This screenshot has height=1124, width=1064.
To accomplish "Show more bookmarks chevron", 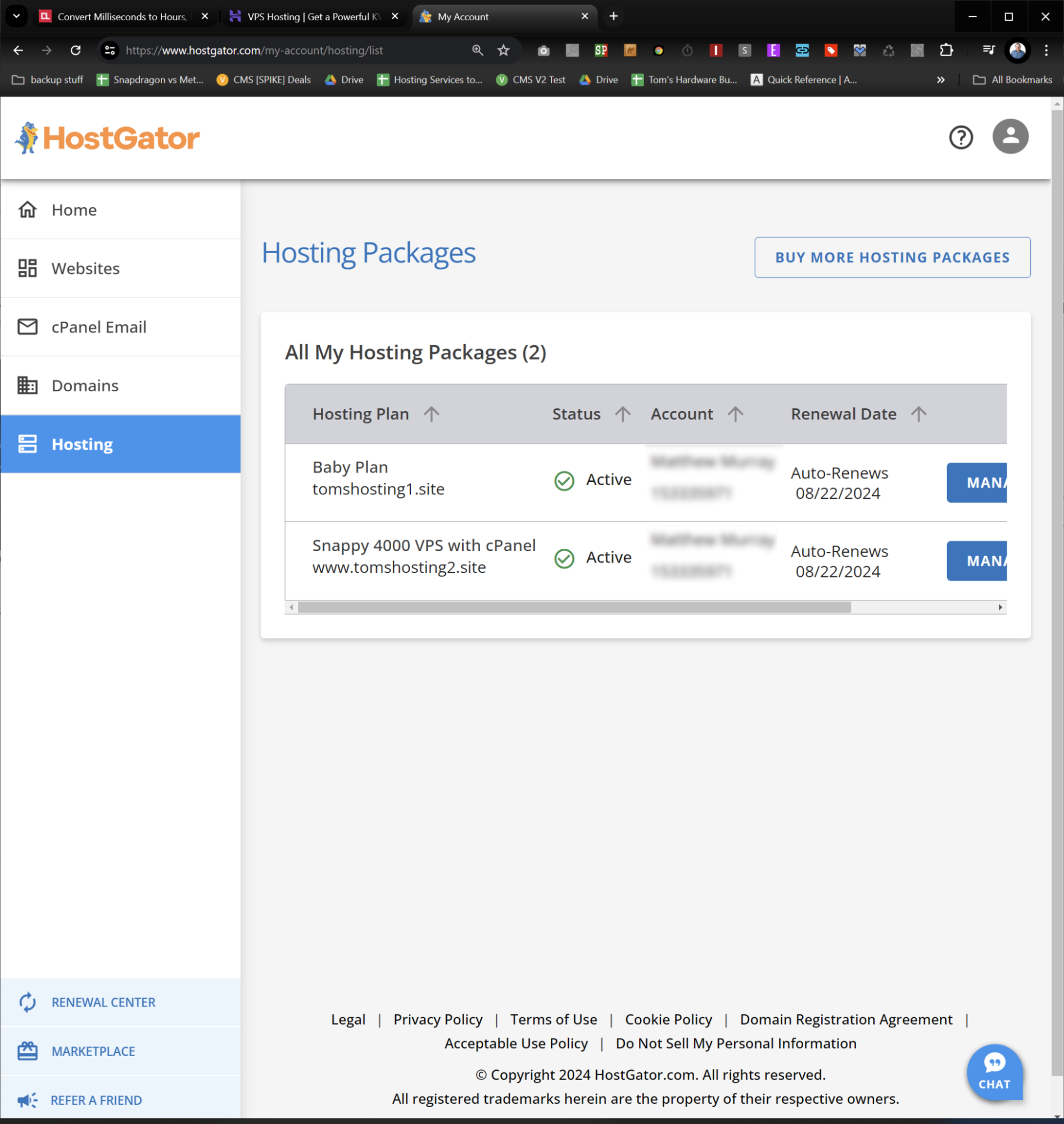I will click(x=940, y=80).
